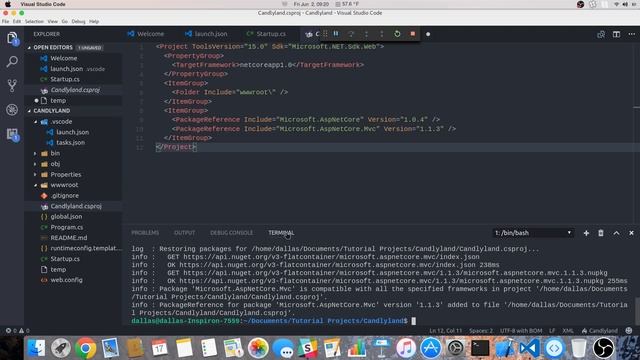Change indentation via Spaces: 2

(481, 331)
